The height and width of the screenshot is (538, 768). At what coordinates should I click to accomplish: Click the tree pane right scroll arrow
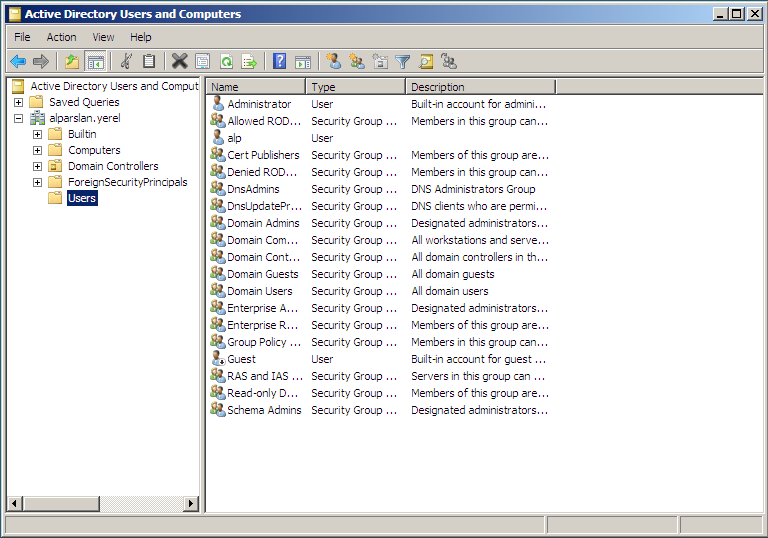click(191, 503)
